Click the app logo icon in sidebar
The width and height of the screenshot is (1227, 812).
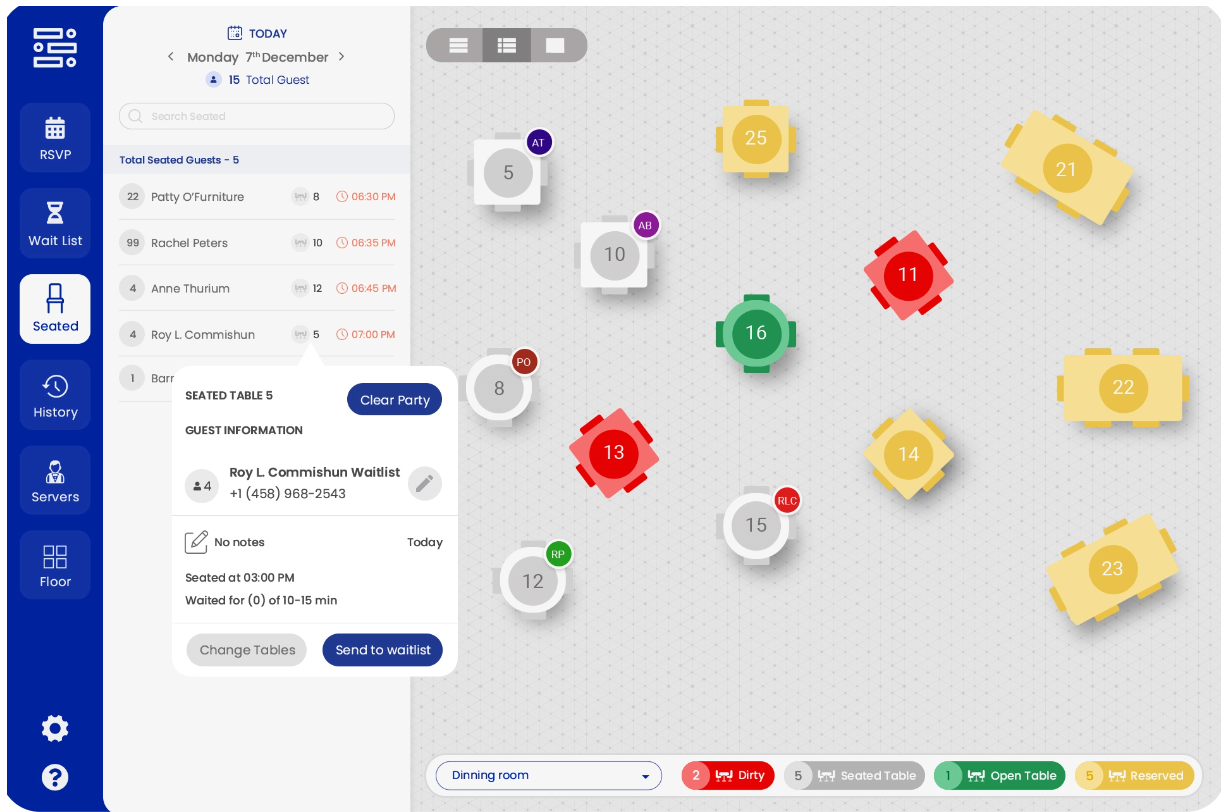click(x=55, y=48)
